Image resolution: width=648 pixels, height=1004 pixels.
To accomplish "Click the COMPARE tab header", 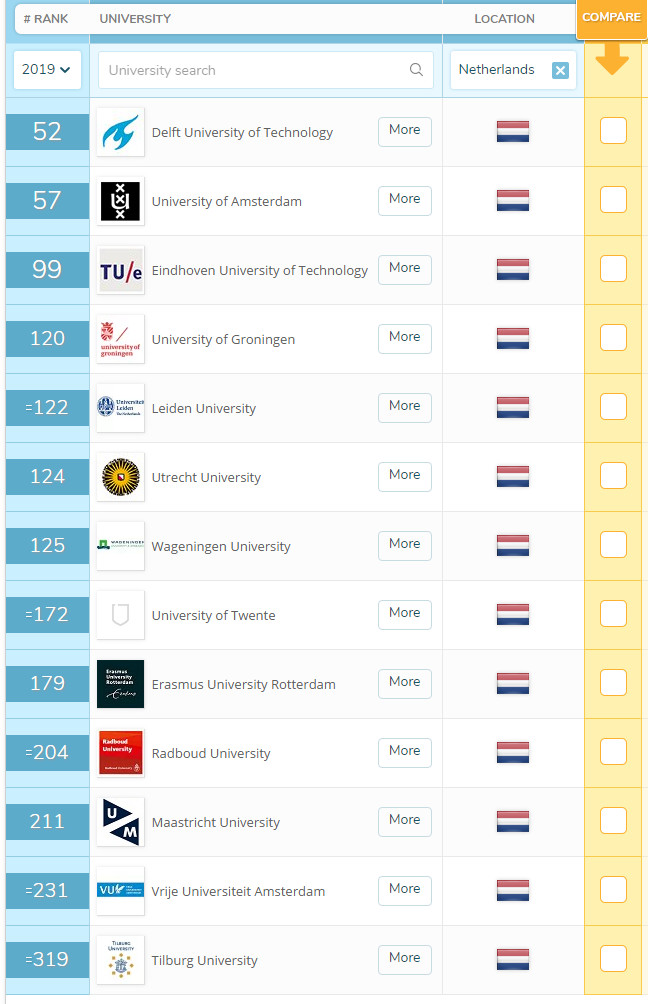I will click(x=612, y=18).
